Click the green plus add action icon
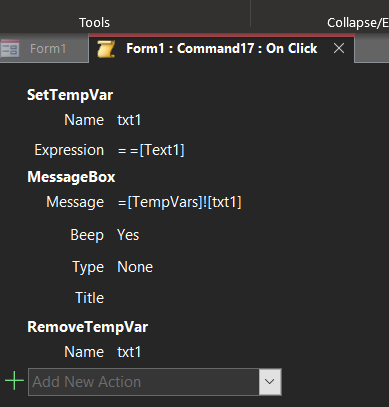This screenshot has width=389, height=407. [x=14, y=382]
